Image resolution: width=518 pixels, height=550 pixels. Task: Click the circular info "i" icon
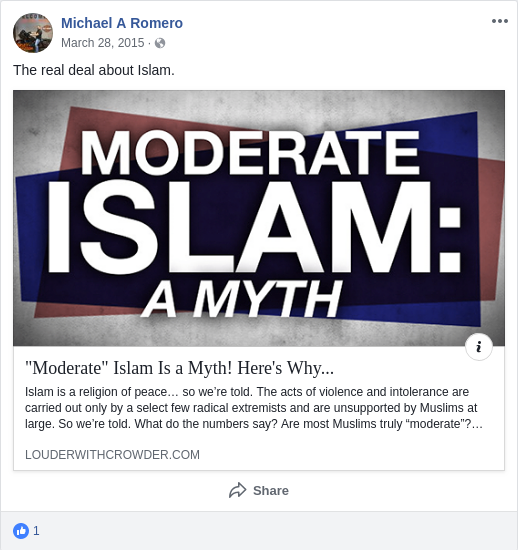click(x=479, y=347)
